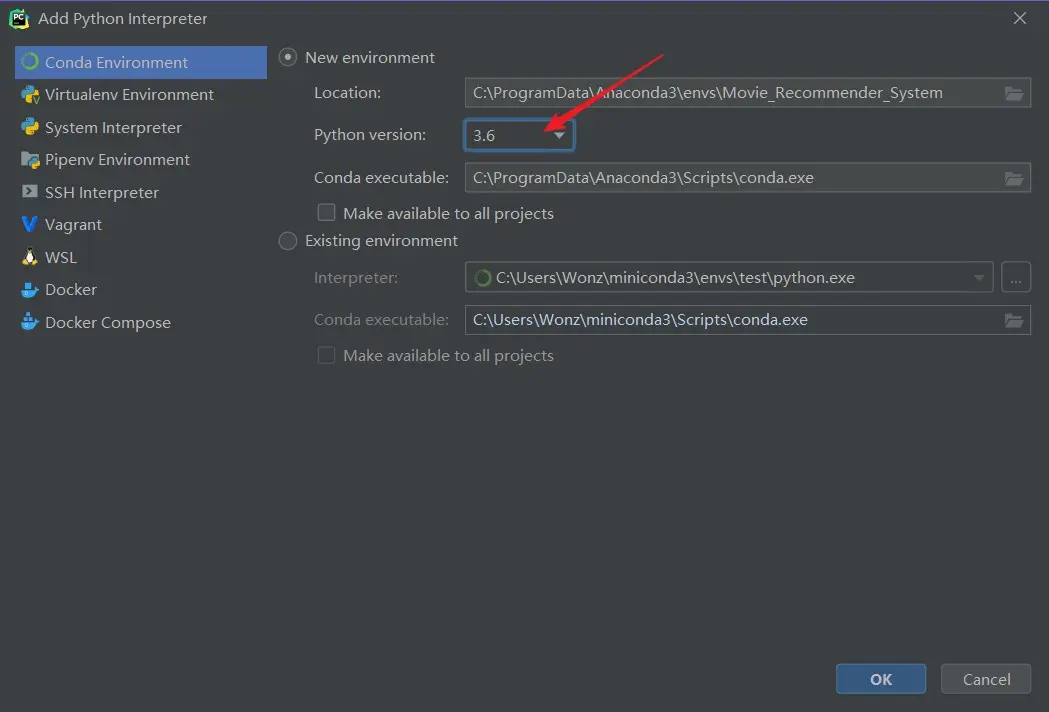Click the ellipsis button beside Interpreter

pyautogui.click(x=1016, y=278)
